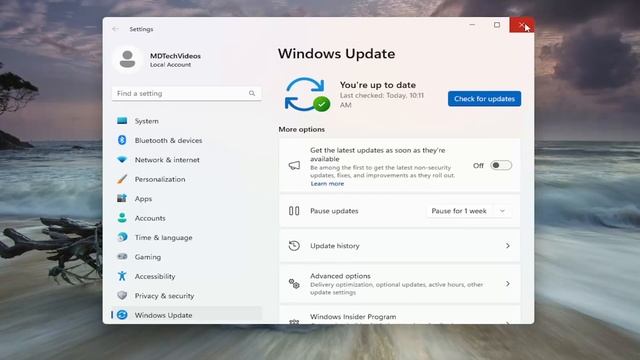Select Privacy & security in sidebar
The image size is (640, 360).
[x=187, y=296]
